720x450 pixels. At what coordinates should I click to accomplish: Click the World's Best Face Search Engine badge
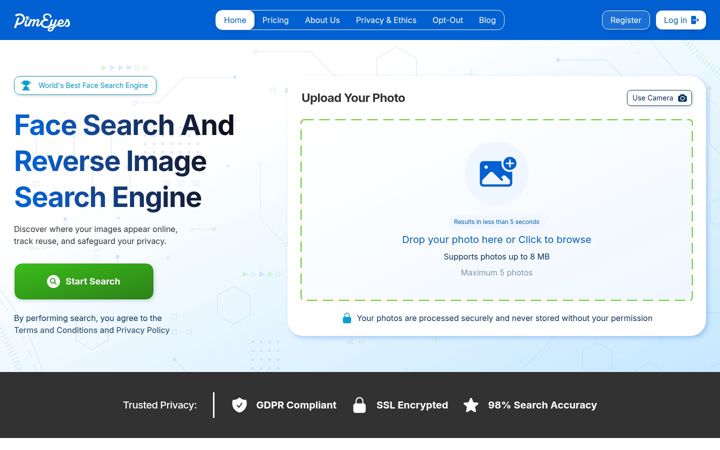pyautogui.click(x=85, y=85)
